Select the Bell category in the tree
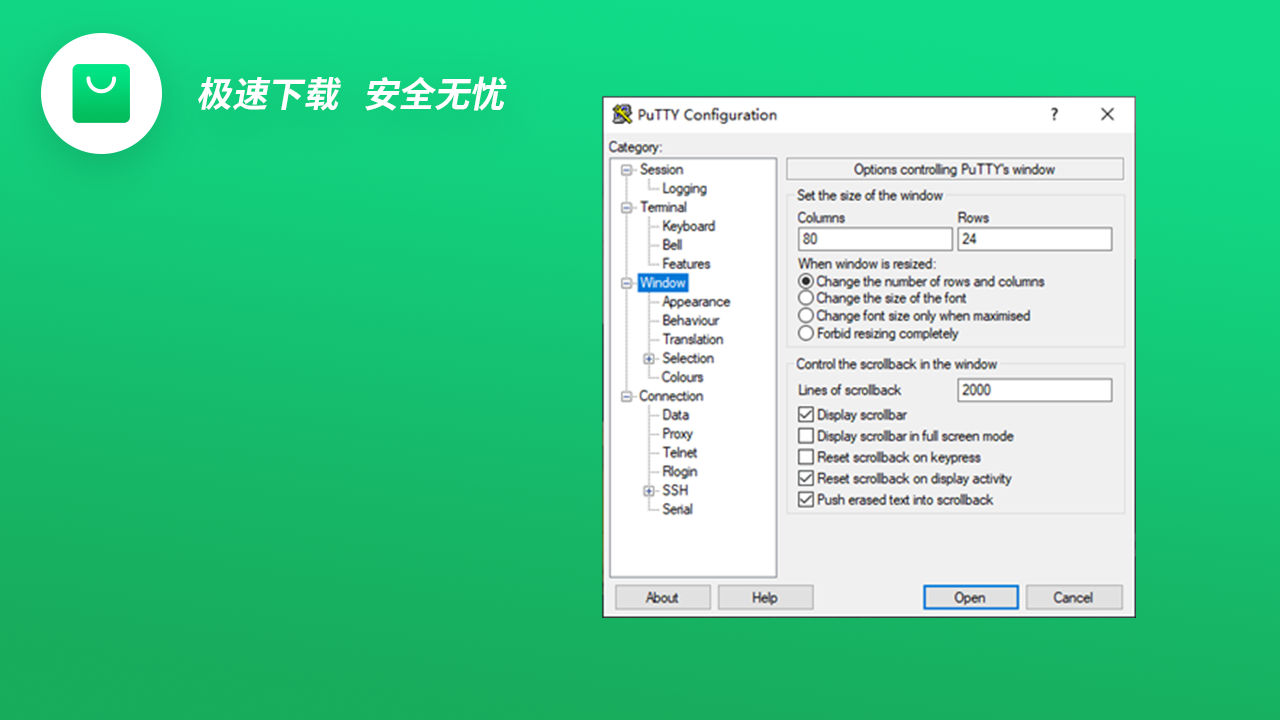This screenshot has width=1280, height=720. click(x=671, y=244)
